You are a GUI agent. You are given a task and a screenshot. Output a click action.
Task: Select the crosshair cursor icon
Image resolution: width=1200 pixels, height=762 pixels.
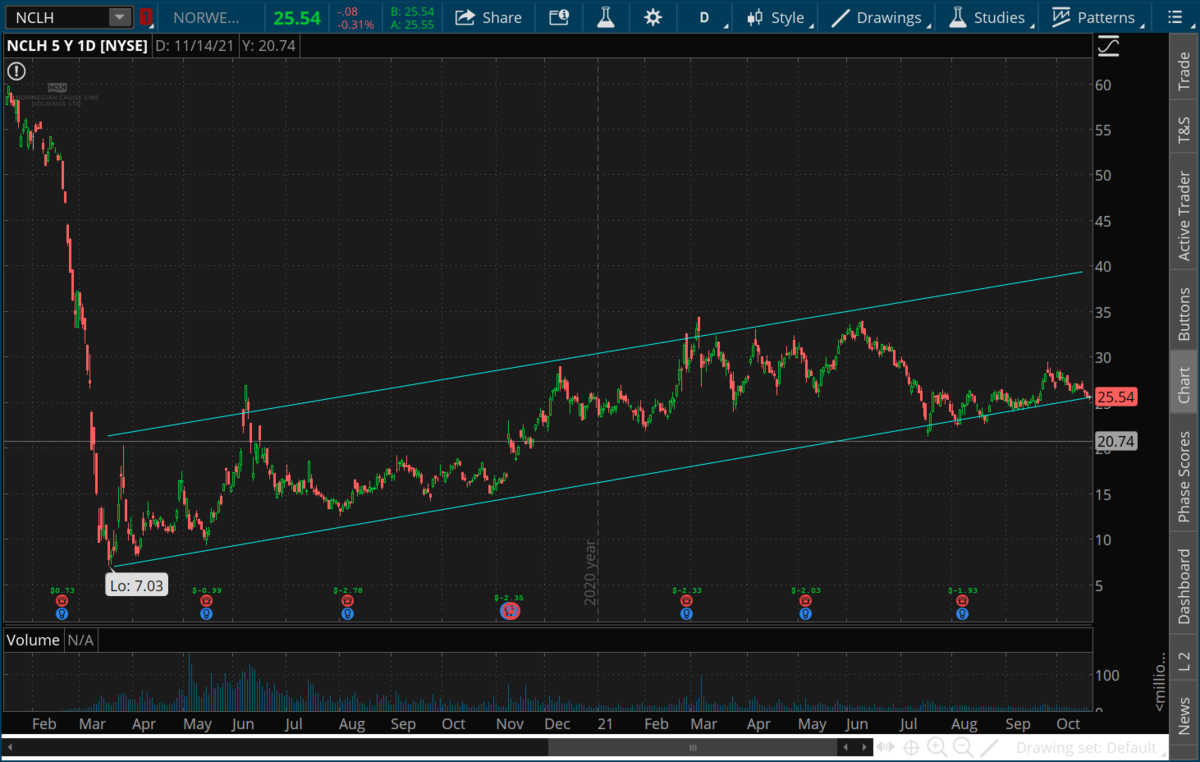click(911, 748)
